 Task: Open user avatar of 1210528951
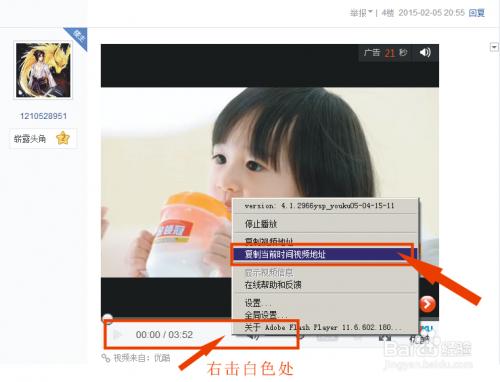point(43,70)
